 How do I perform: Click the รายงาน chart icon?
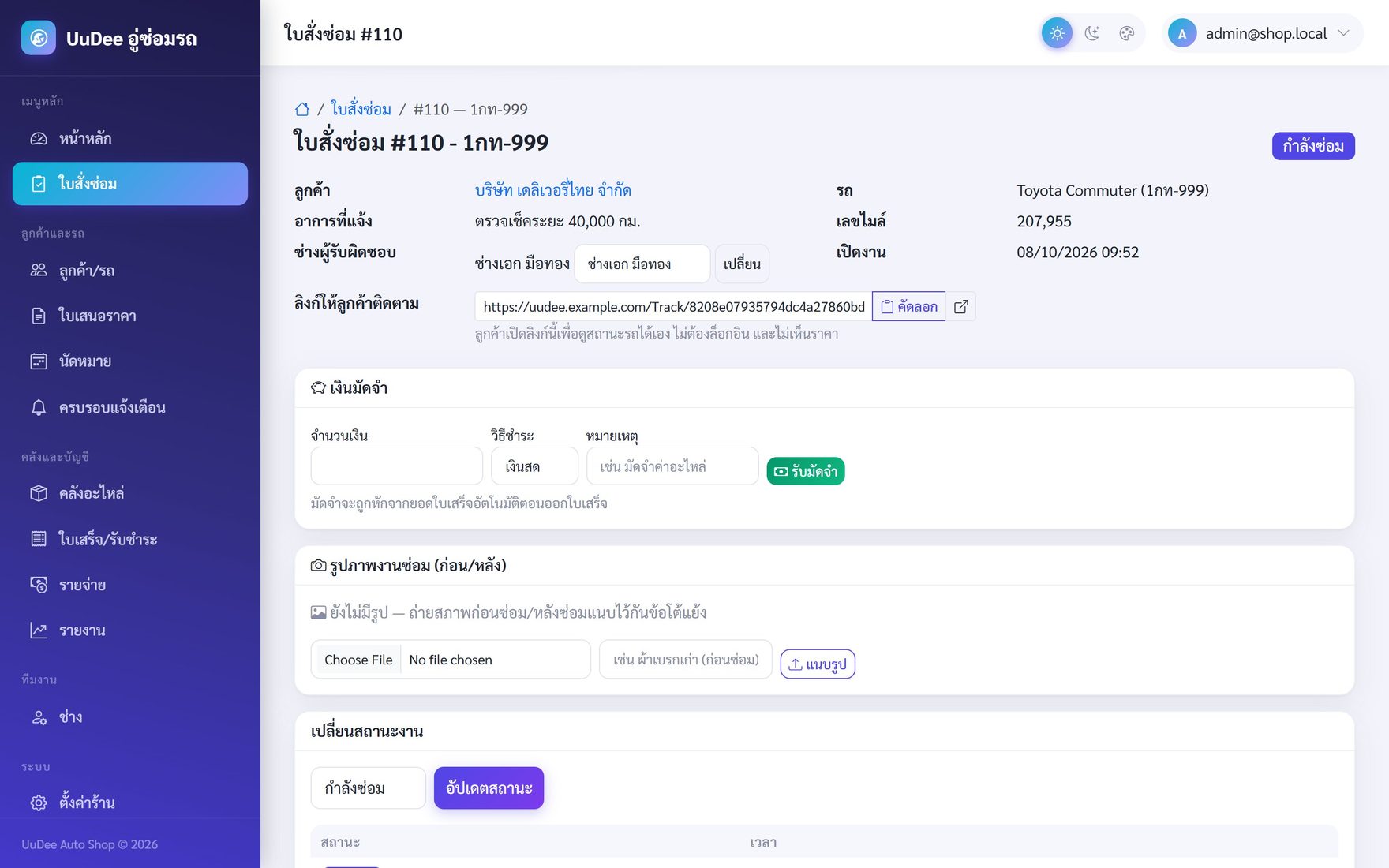(39, 630)
